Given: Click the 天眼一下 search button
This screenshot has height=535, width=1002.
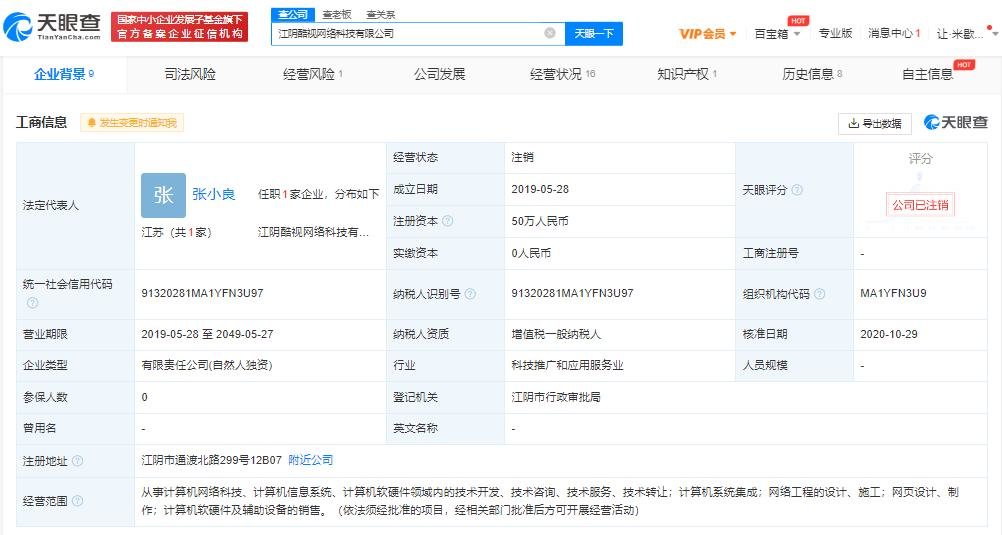Looking at the screenshot, I should click(x=594, y=33).
